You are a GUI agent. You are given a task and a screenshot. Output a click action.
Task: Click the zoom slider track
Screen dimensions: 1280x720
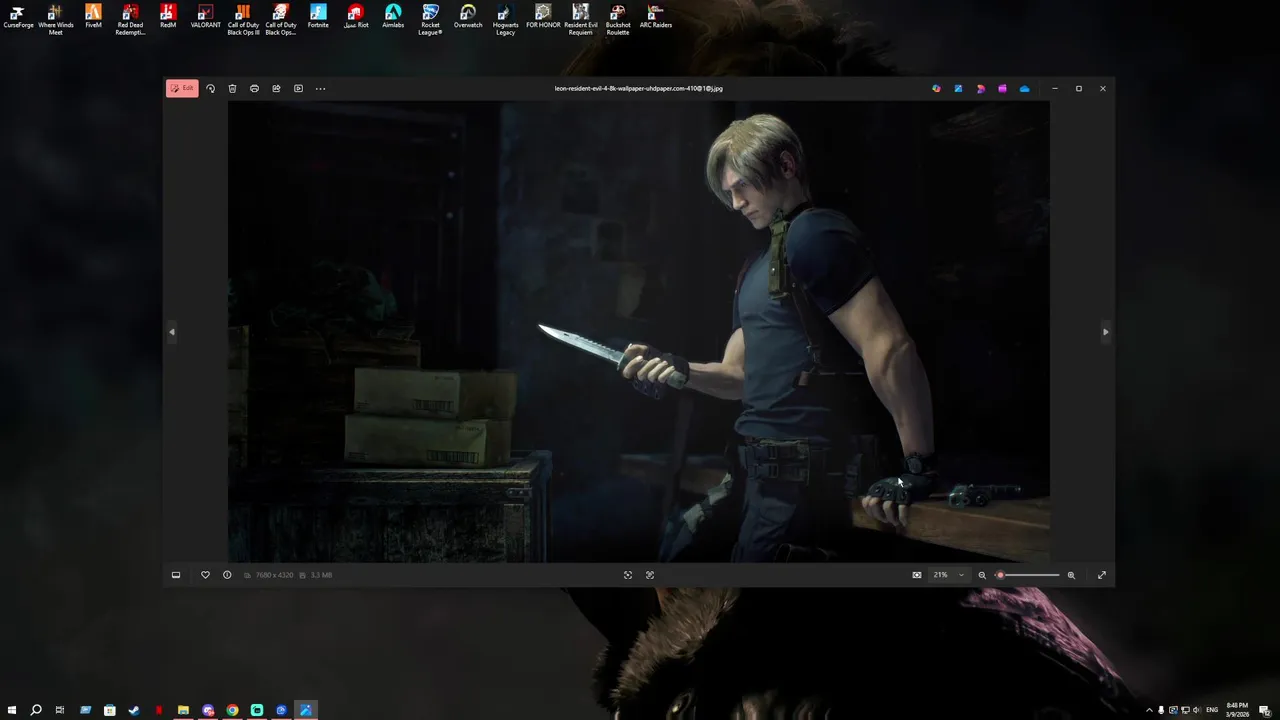1027,575
